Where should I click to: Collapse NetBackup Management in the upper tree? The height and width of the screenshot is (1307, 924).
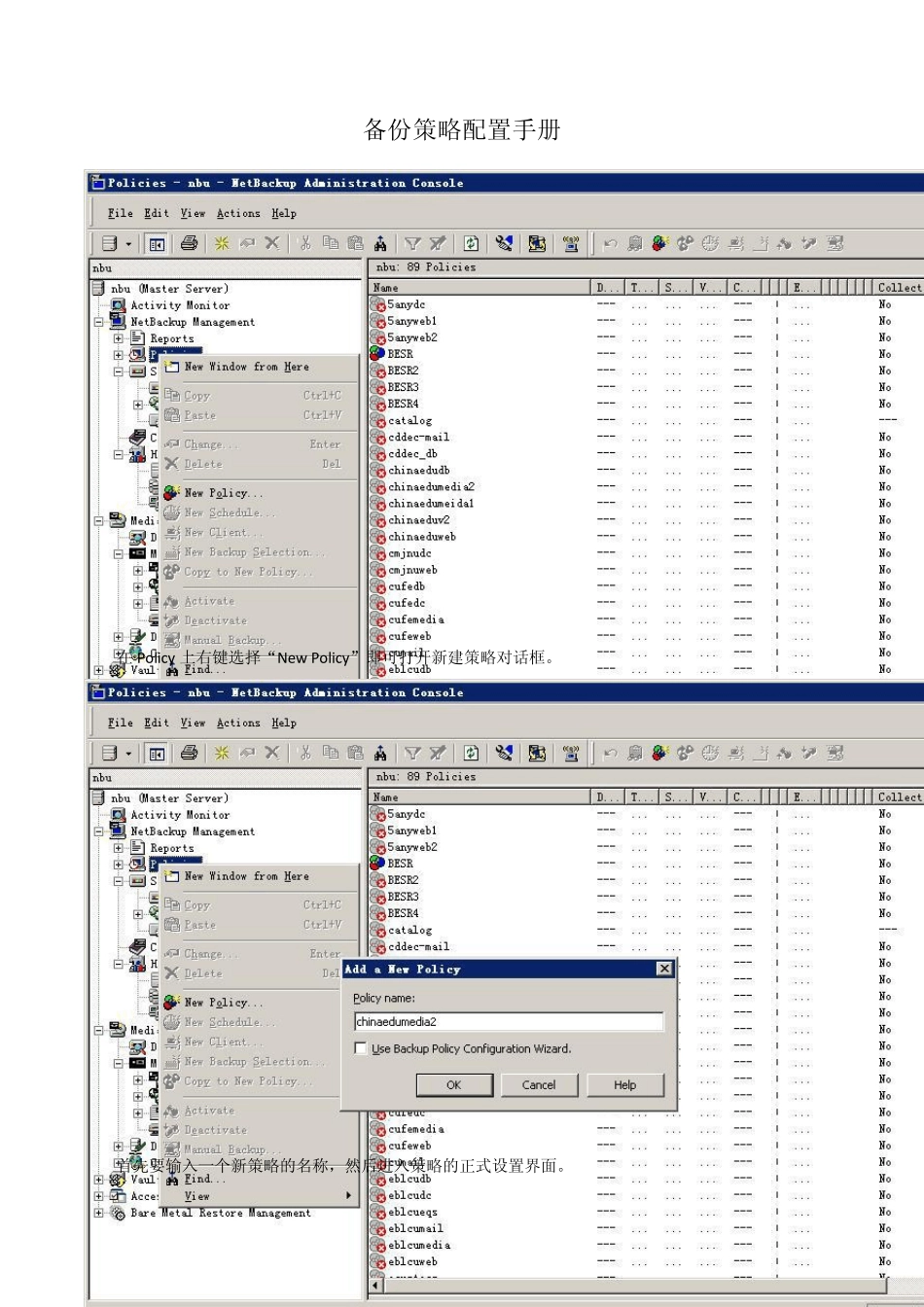(x=99, y=322)
